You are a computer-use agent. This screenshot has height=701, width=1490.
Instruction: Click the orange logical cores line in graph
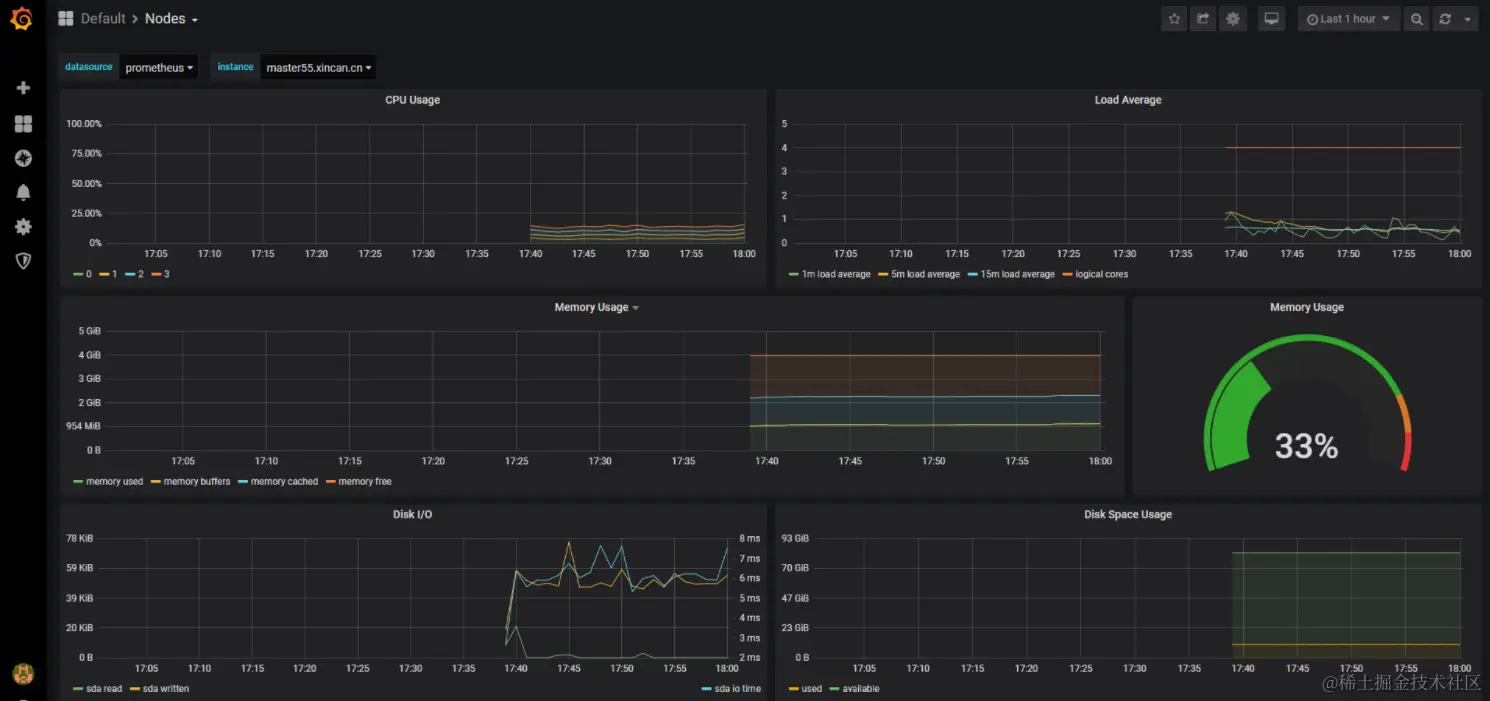[x=1342, y=147]
